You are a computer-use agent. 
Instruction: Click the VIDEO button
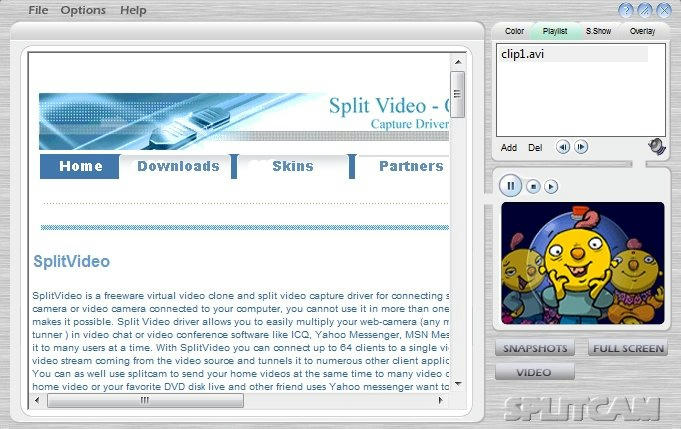click(x=535, y=372)
